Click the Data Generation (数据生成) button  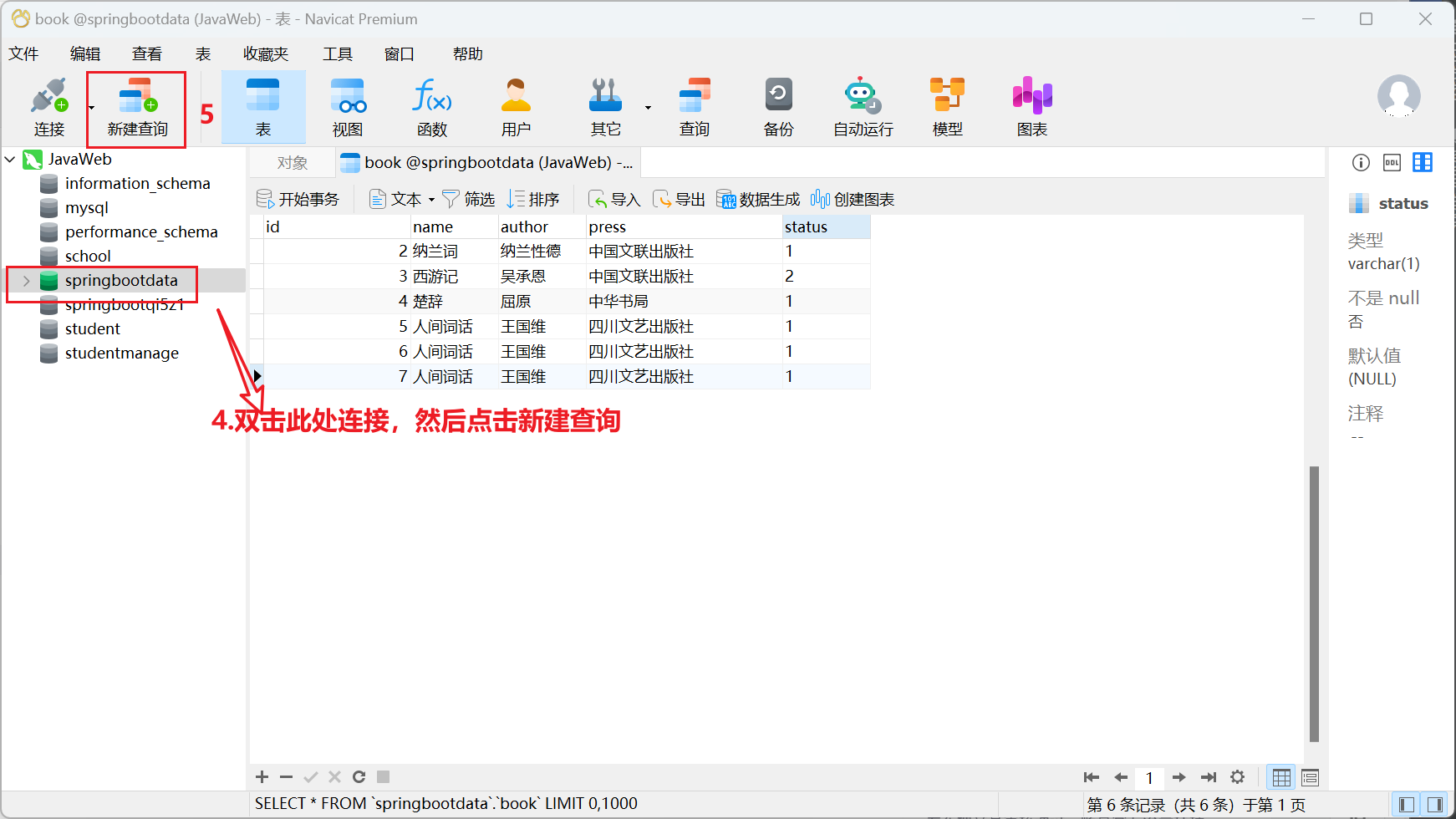(x=758, y=199)
